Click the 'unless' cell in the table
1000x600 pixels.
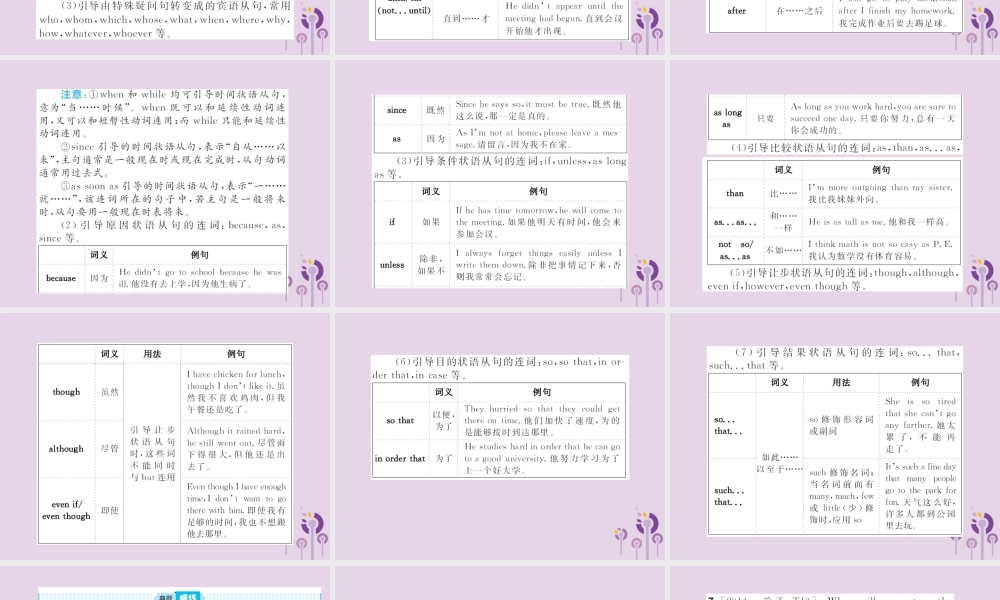click(x=392, y=265)
